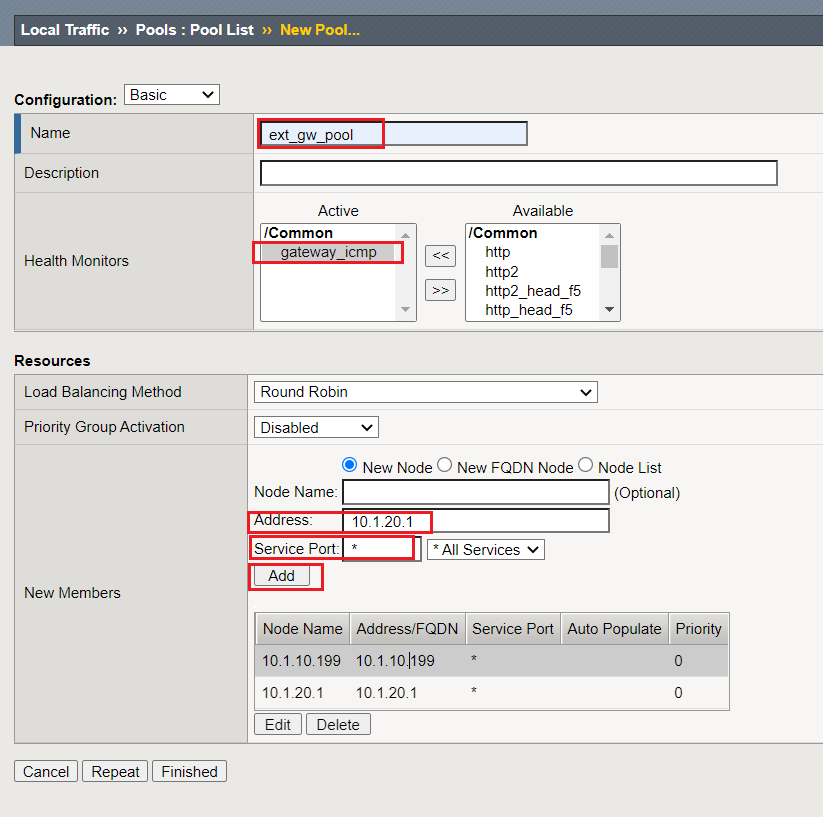Image resolution: width=823 pixels, height=818 pixels.
Task: Delete the selected pool member
Action: tap(338, 725)
